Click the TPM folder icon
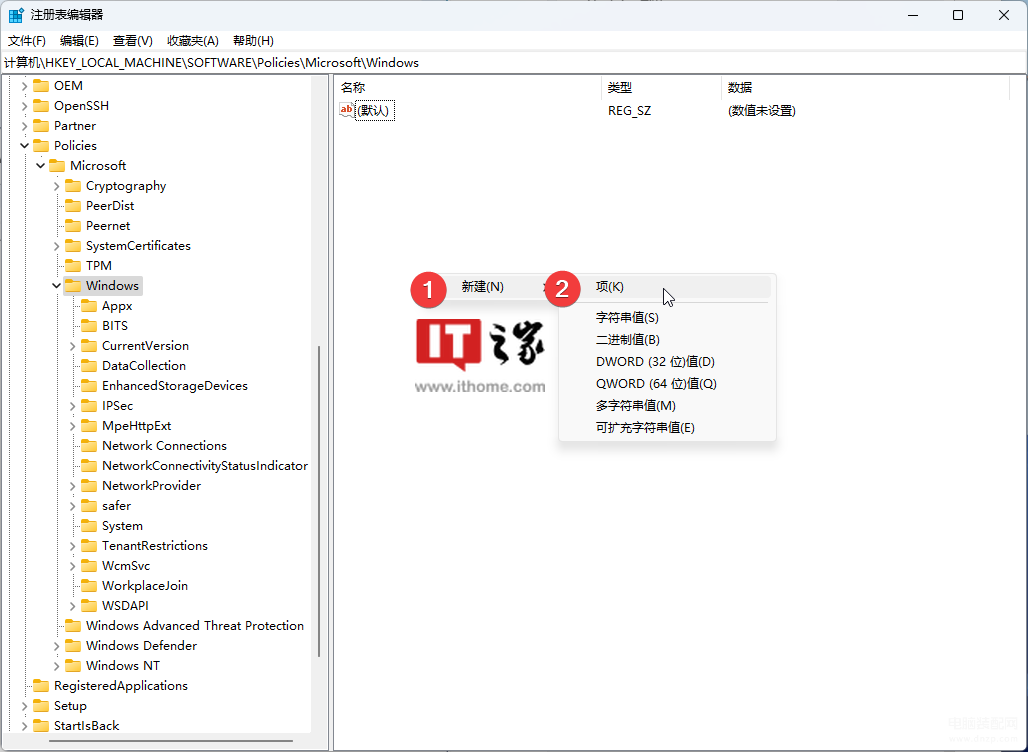1028x752 pixels. point(73,266)
